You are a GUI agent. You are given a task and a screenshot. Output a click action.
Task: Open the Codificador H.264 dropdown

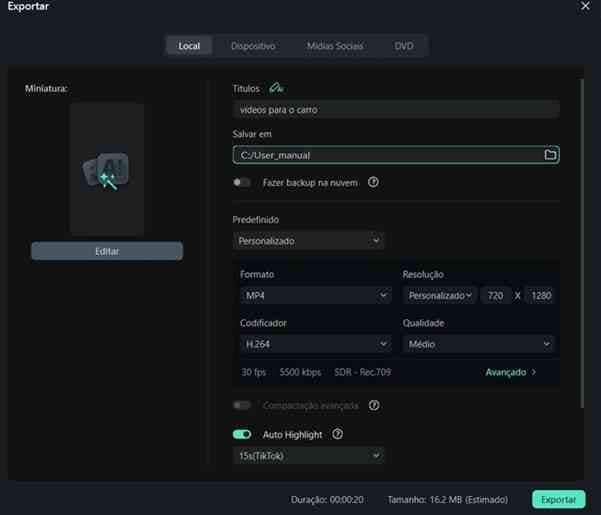[315, 344]
